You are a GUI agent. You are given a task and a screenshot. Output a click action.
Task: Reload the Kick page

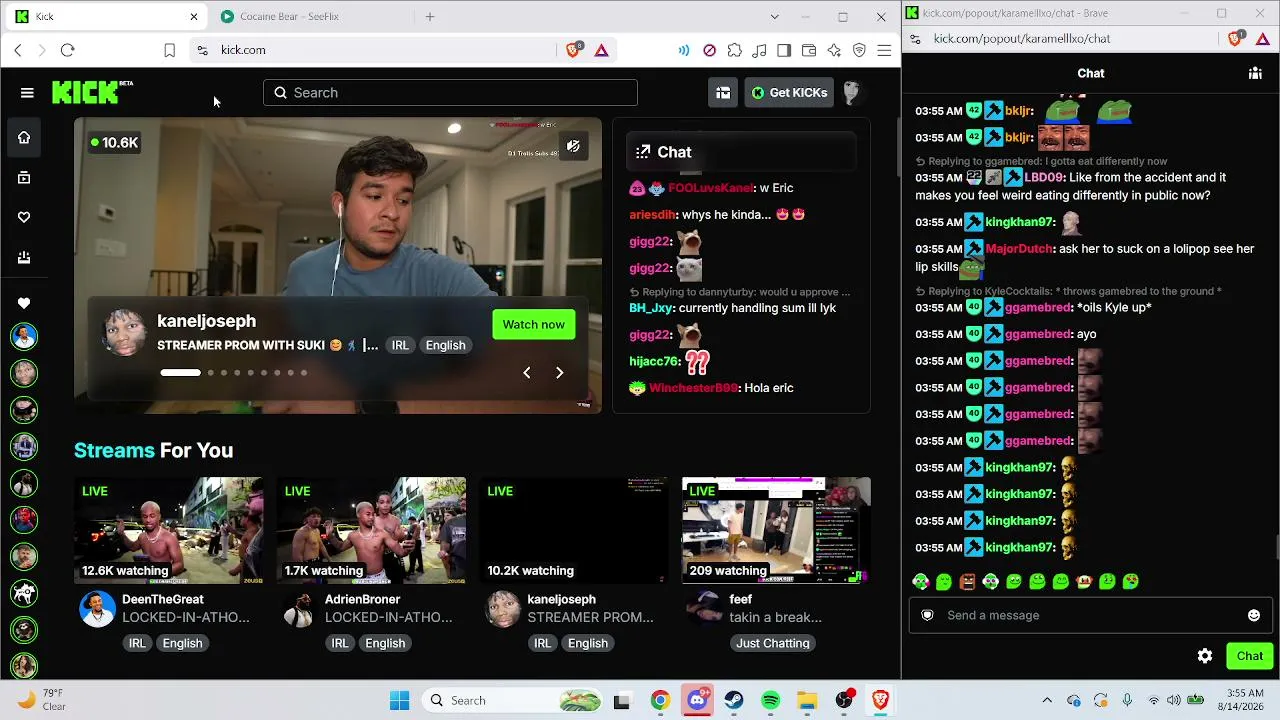tap(68, 50)
